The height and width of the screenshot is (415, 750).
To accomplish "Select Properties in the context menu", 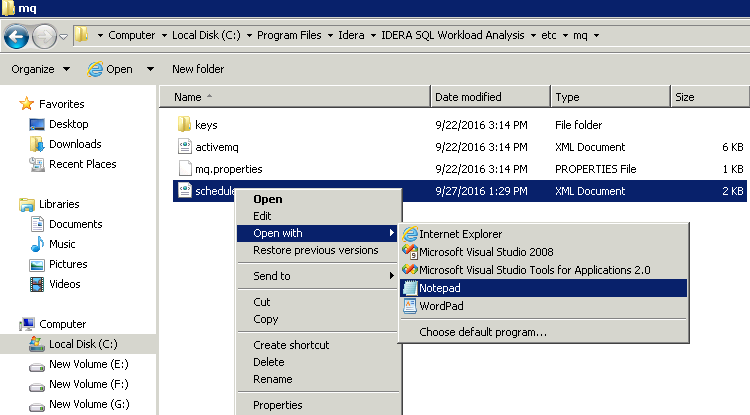I will pos(278,405).
